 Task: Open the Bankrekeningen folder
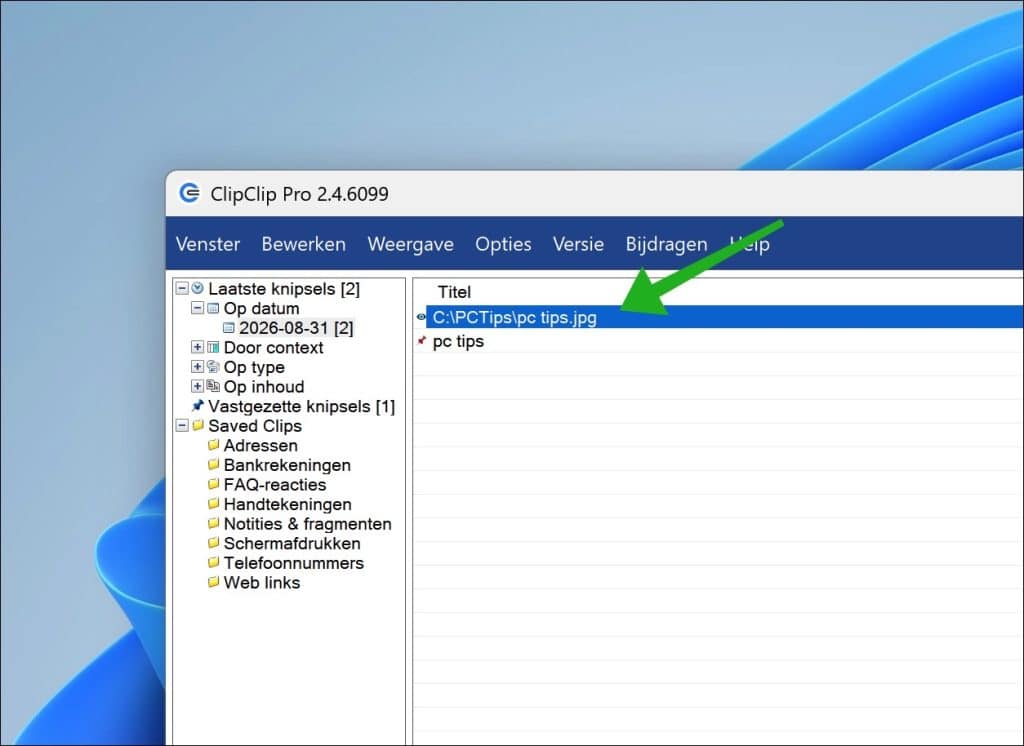pos(287,465)
